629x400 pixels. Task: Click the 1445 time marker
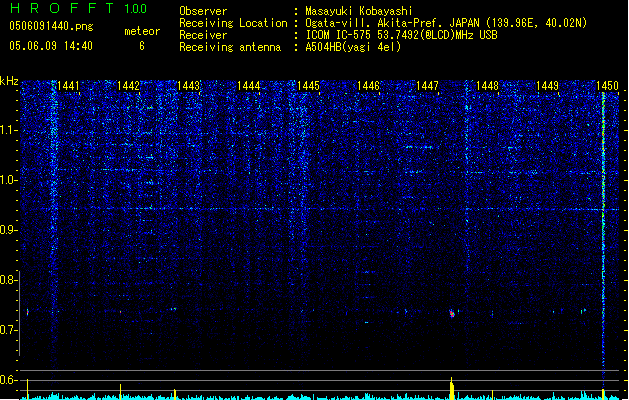pyautogui.click(x=308, y=86)
